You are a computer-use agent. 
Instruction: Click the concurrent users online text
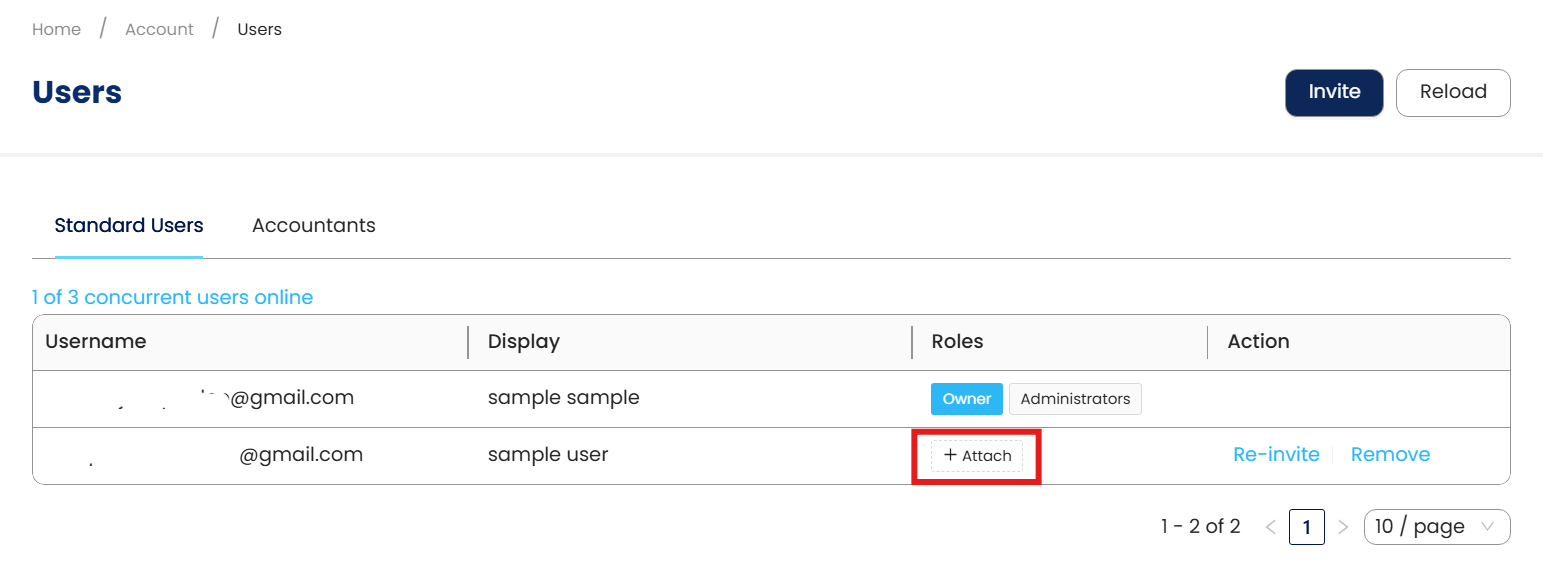tap(172, 298)
